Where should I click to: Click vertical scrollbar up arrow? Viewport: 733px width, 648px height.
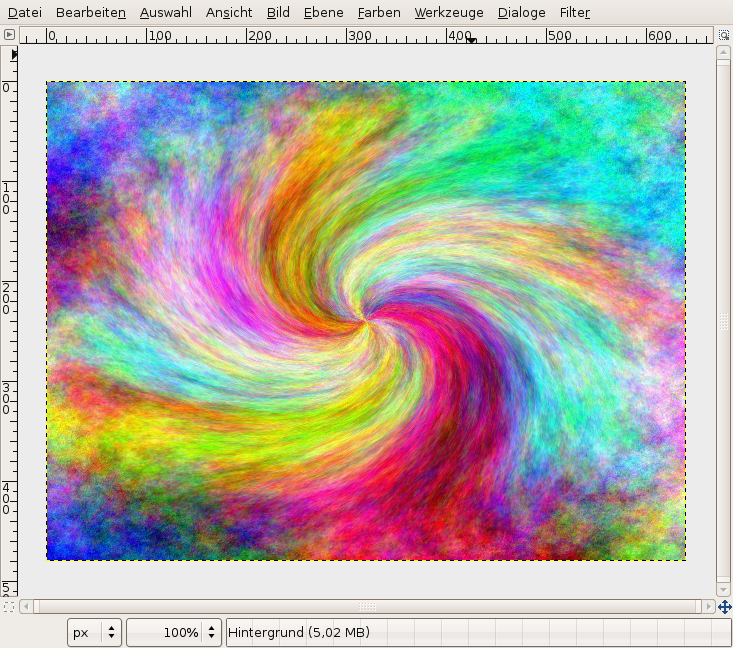[x=723, y=52]
